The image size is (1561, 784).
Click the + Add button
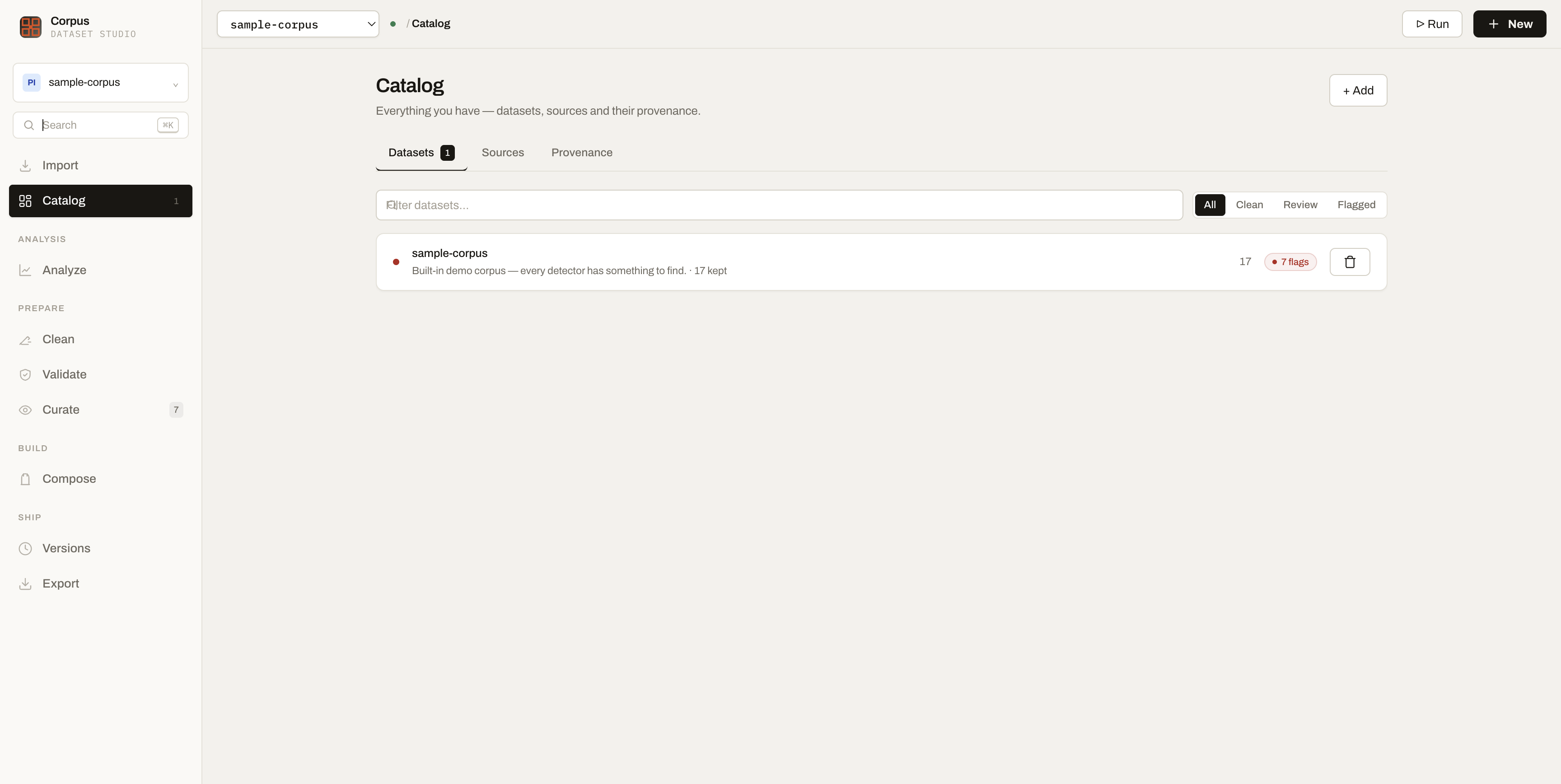pyautogui.click(x=1358, y=90)
